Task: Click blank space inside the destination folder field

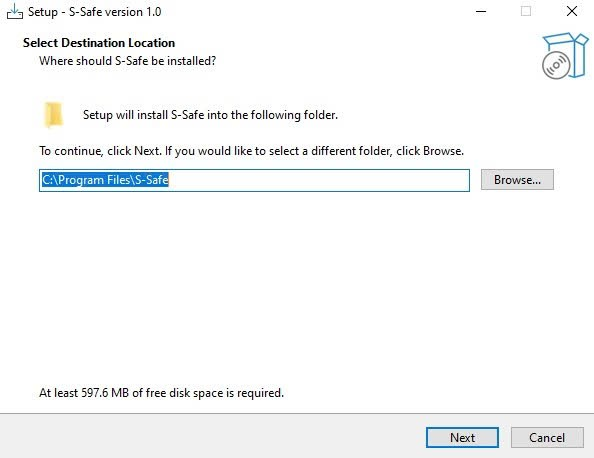Action: pyautogui.click(x=318, y=180)
